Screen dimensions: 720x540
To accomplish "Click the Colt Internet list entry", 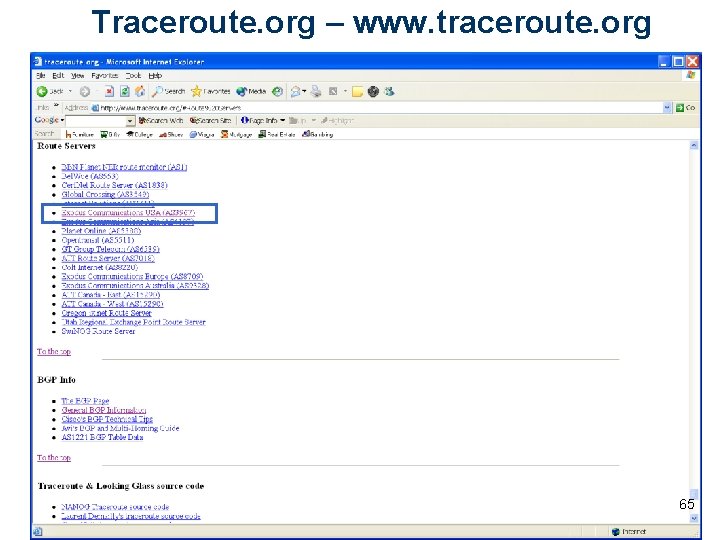I will click(100, 267).
